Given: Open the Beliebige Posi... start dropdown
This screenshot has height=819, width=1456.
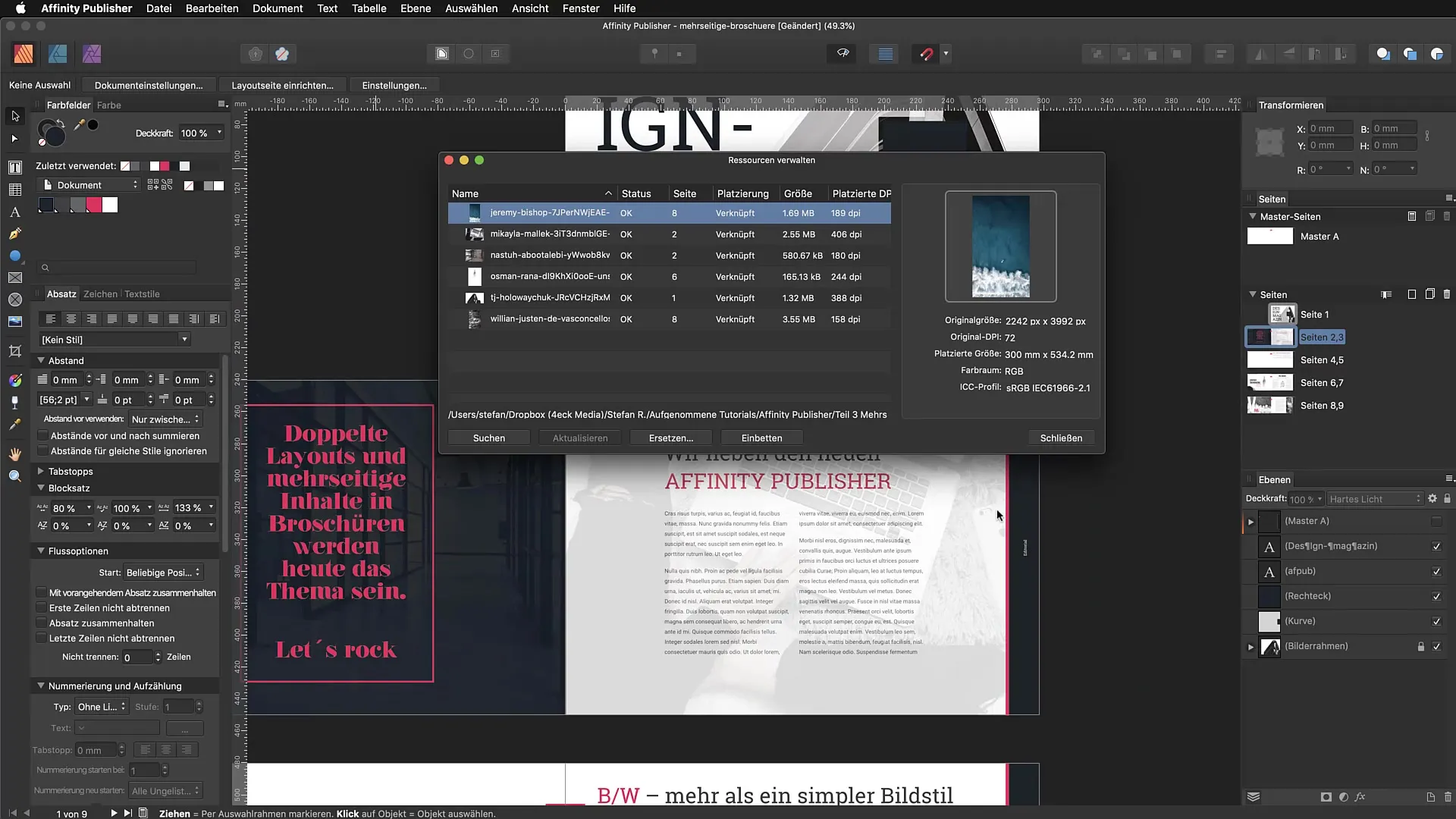Looking at the screenshot, I should click(x=163, y=573).
